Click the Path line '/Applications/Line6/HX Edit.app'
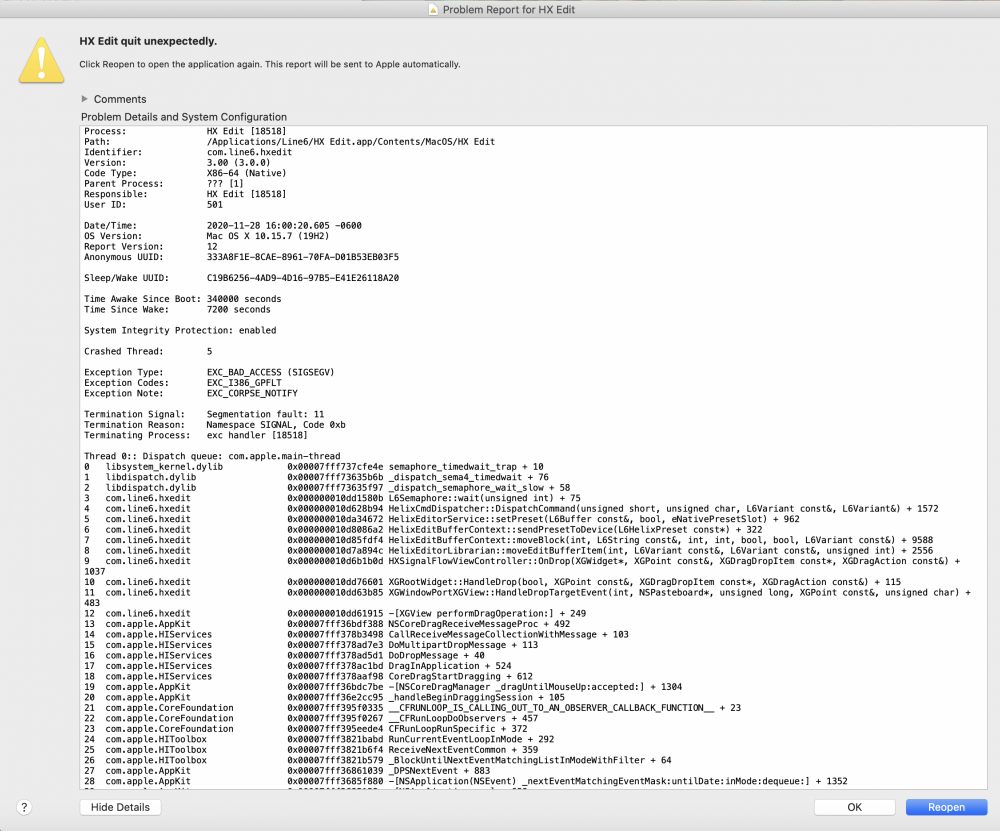Viewport: 1000px width, 831px height. (290, 142)
